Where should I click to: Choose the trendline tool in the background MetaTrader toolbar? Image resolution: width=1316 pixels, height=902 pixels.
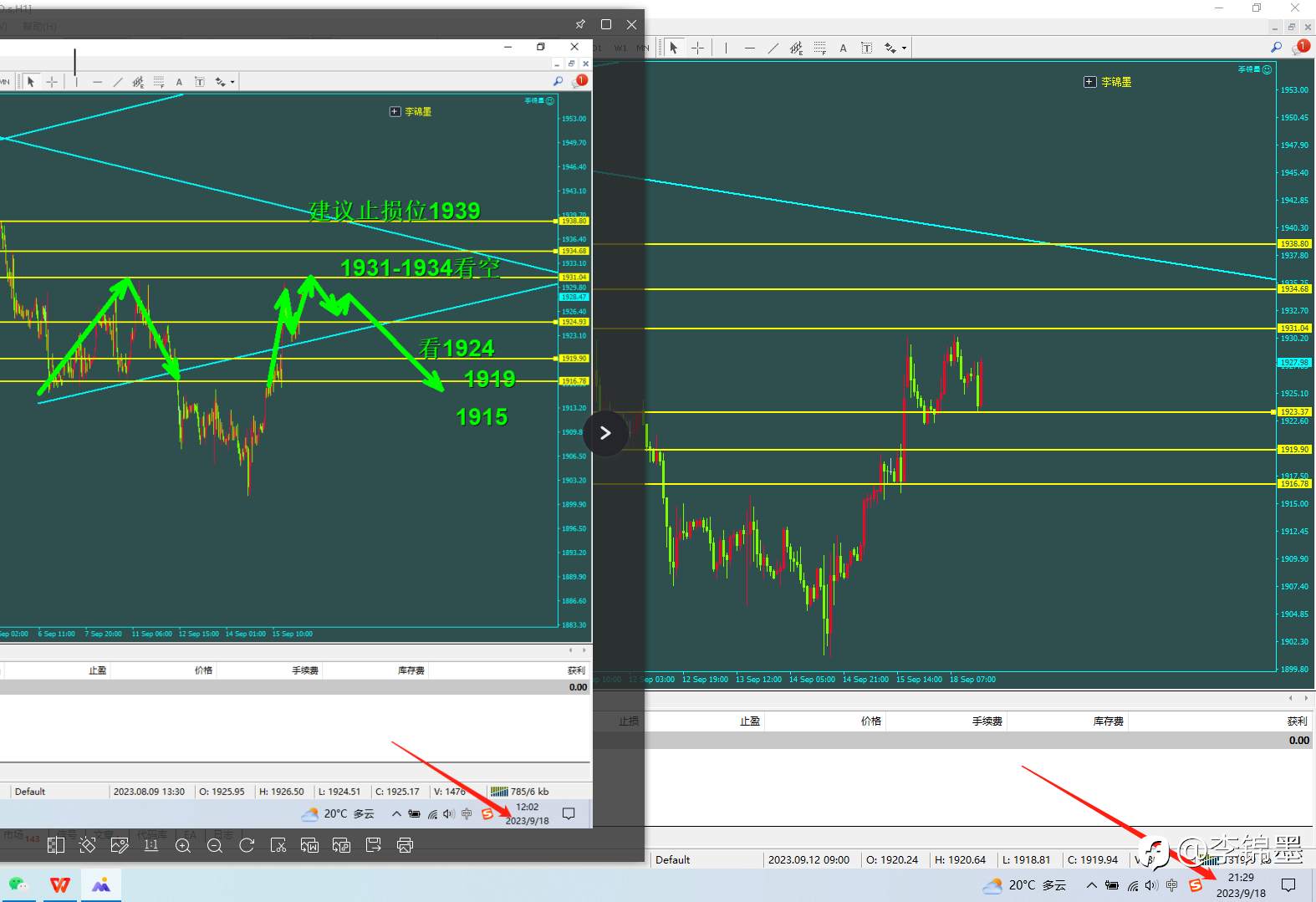pyautogui.click(x=773, y=48)
